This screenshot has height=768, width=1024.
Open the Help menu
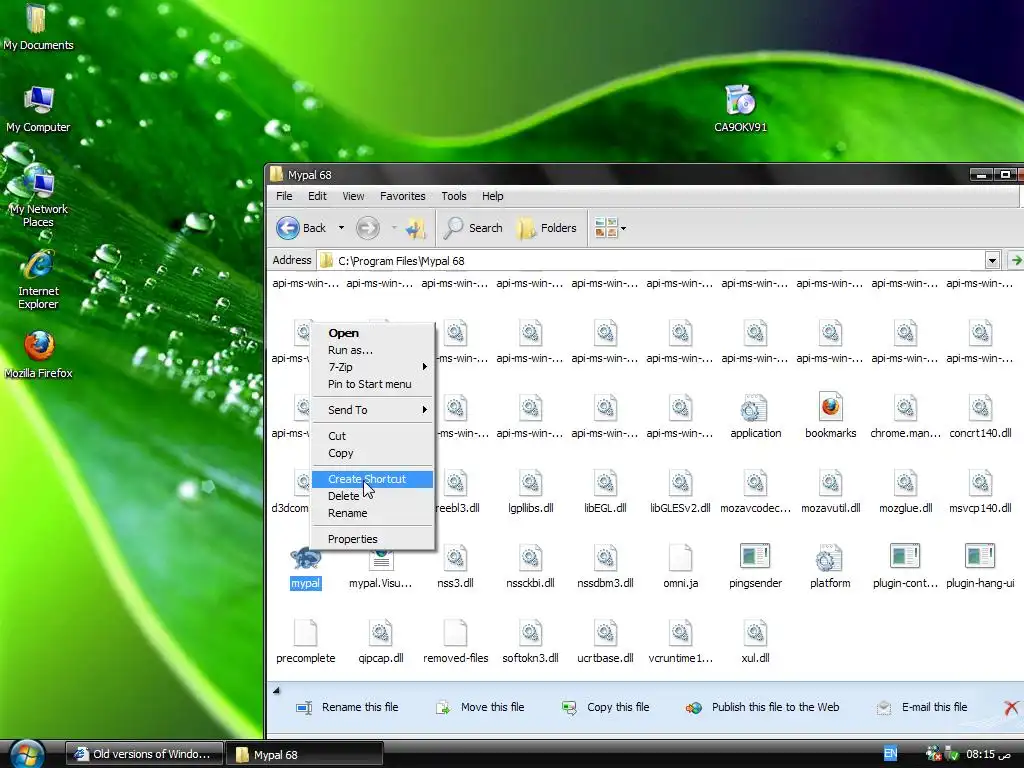(x=492, y=196)
